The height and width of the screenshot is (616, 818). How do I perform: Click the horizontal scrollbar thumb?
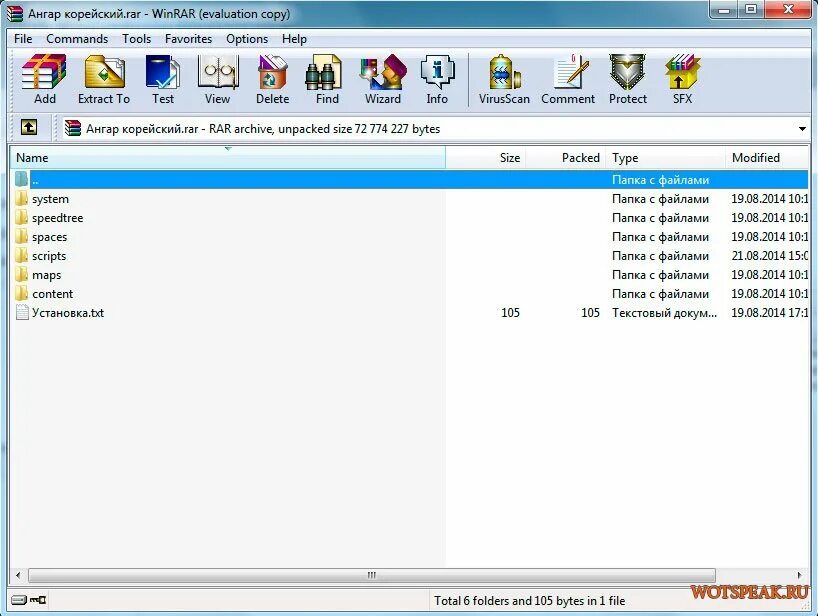pos(371,575)
